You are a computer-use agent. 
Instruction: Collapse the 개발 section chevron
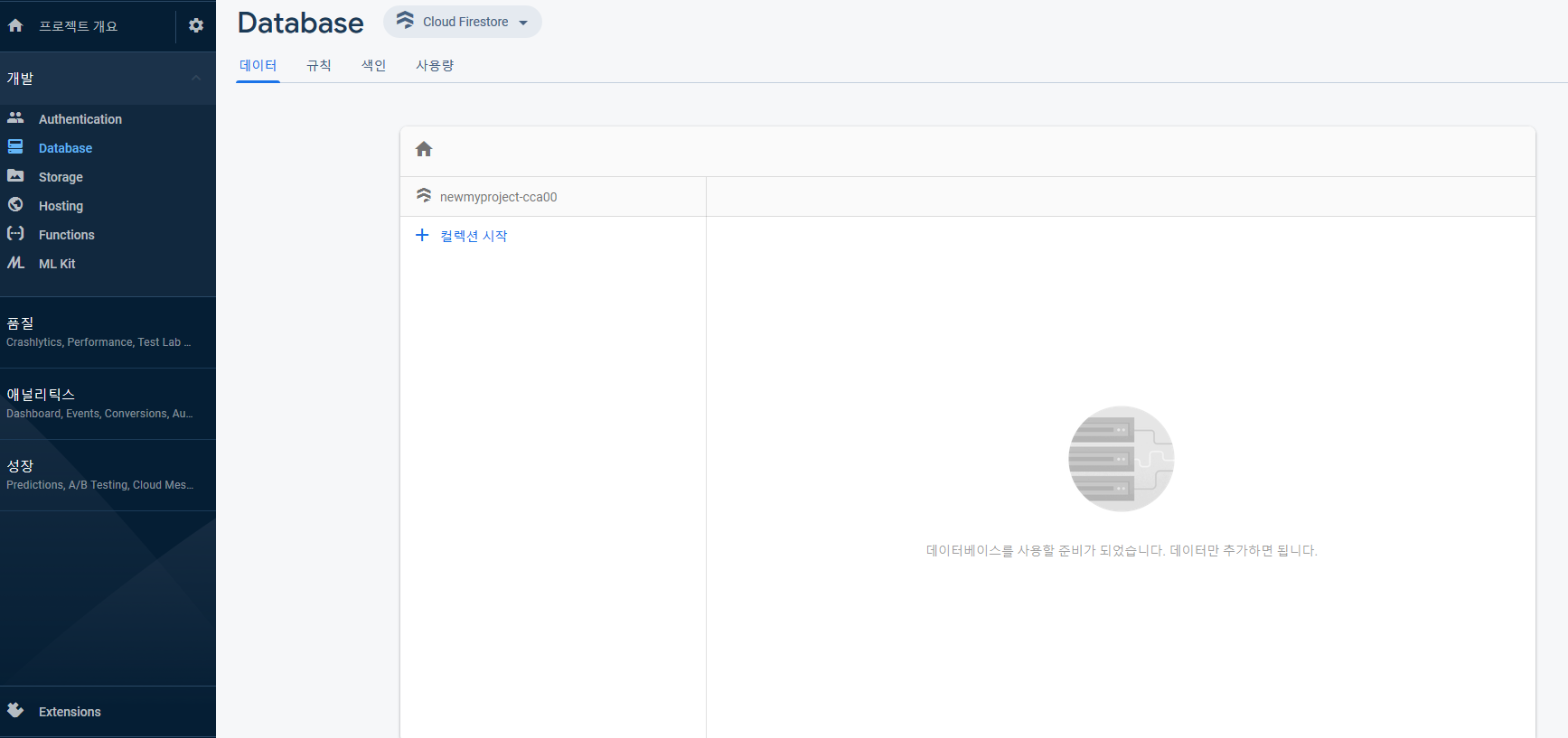[x=196, y=78]
